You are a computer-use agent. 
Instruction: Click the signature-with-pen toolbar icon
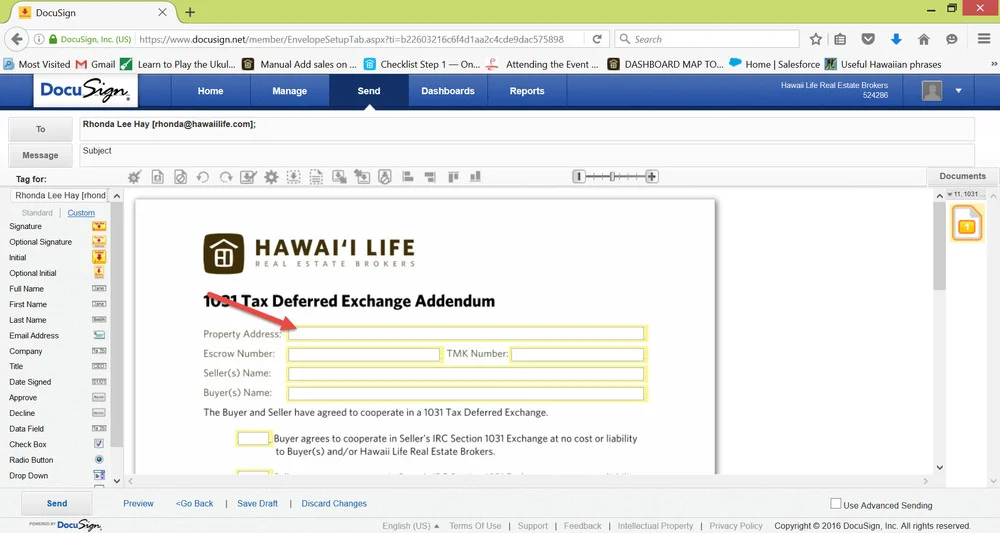pyautogui.click(x=248, y=177)
